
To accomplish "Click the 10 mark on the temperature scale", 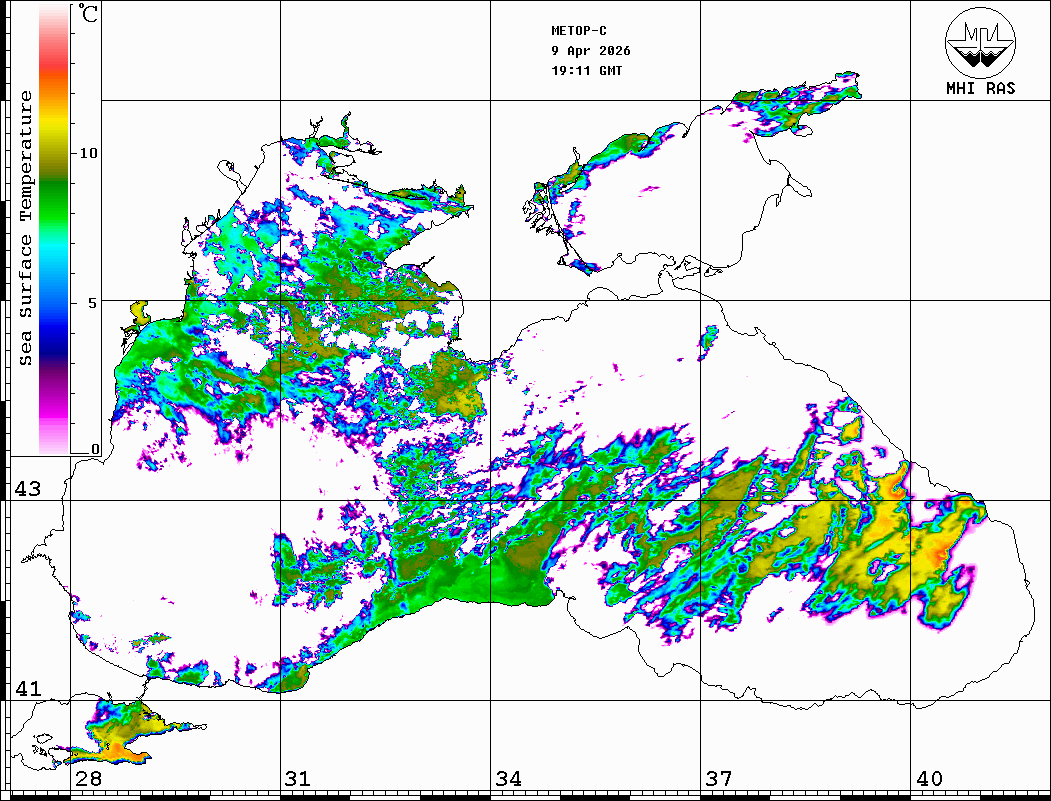I will (x=89, y=153).
